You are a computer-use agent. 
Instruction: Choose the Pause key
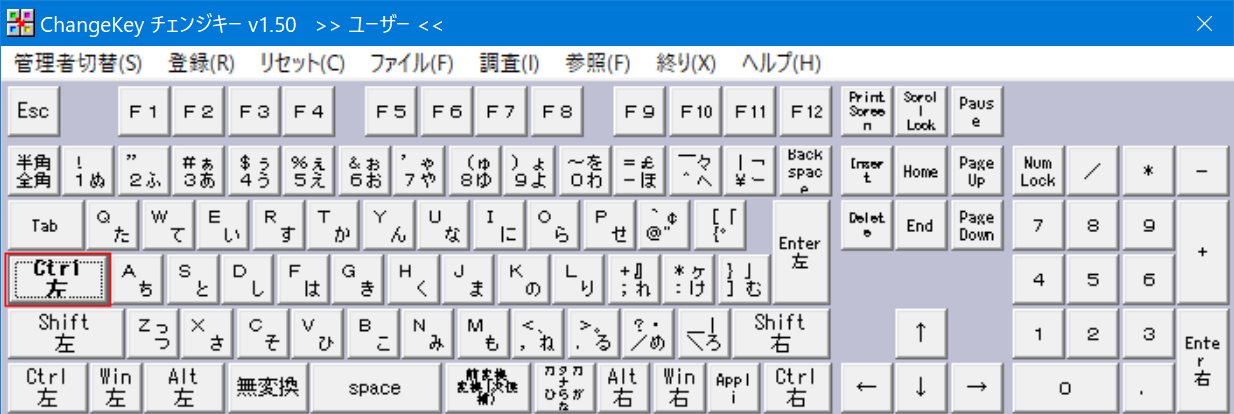click(x=975, y=111)
